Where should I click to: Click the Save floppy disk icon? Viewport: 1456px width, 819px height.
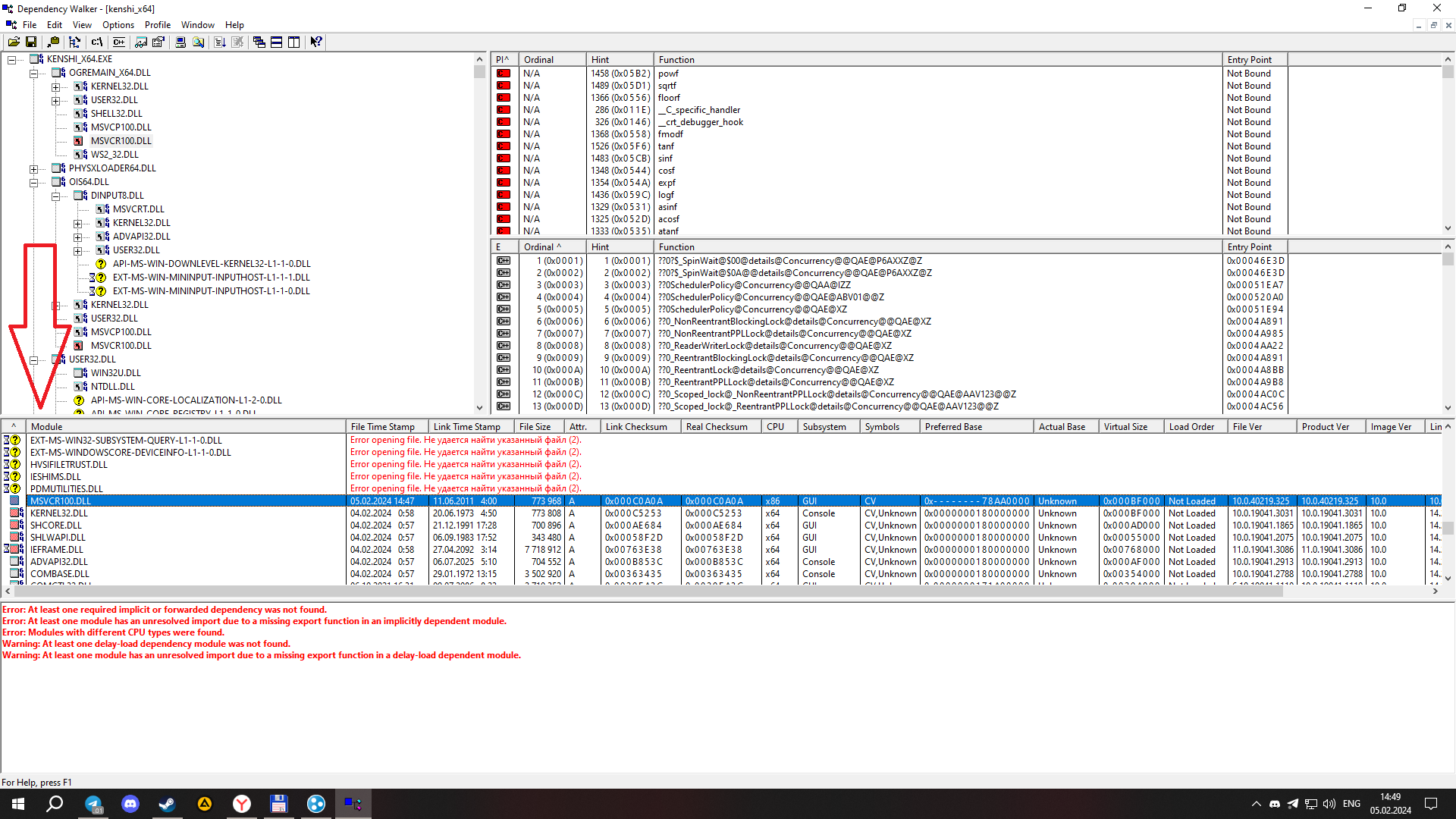point(31,42)
